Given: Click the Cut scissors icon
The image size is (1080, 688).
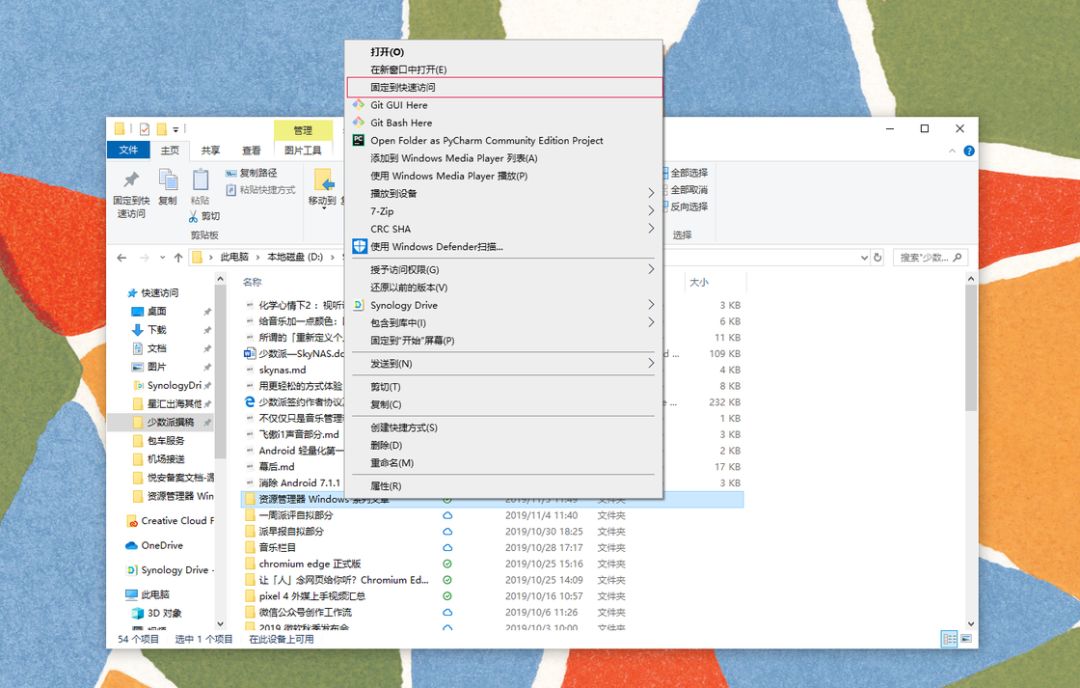Looking at the screenshot, I should click(194, 216).
